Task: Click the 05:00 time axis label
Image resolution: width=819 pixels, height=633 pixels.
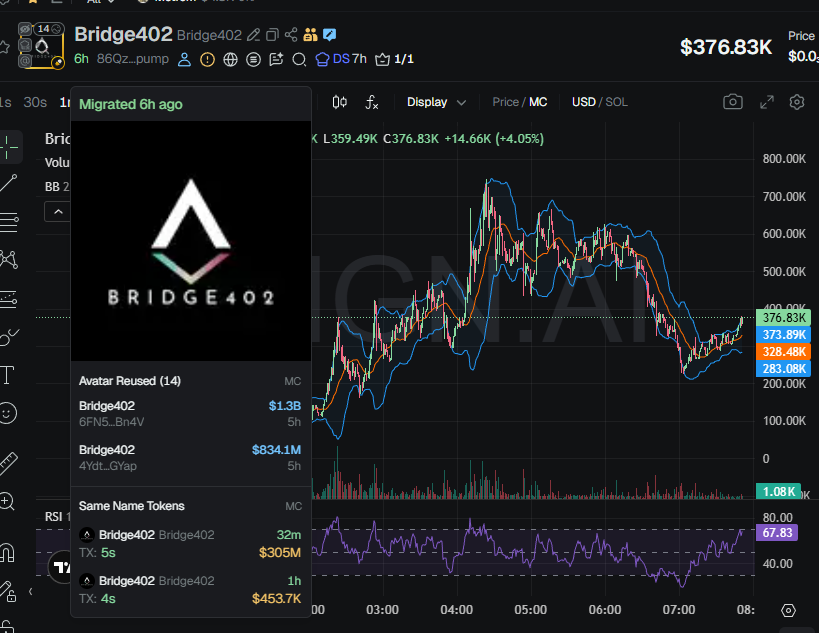Action: click(x=530, y=610)
